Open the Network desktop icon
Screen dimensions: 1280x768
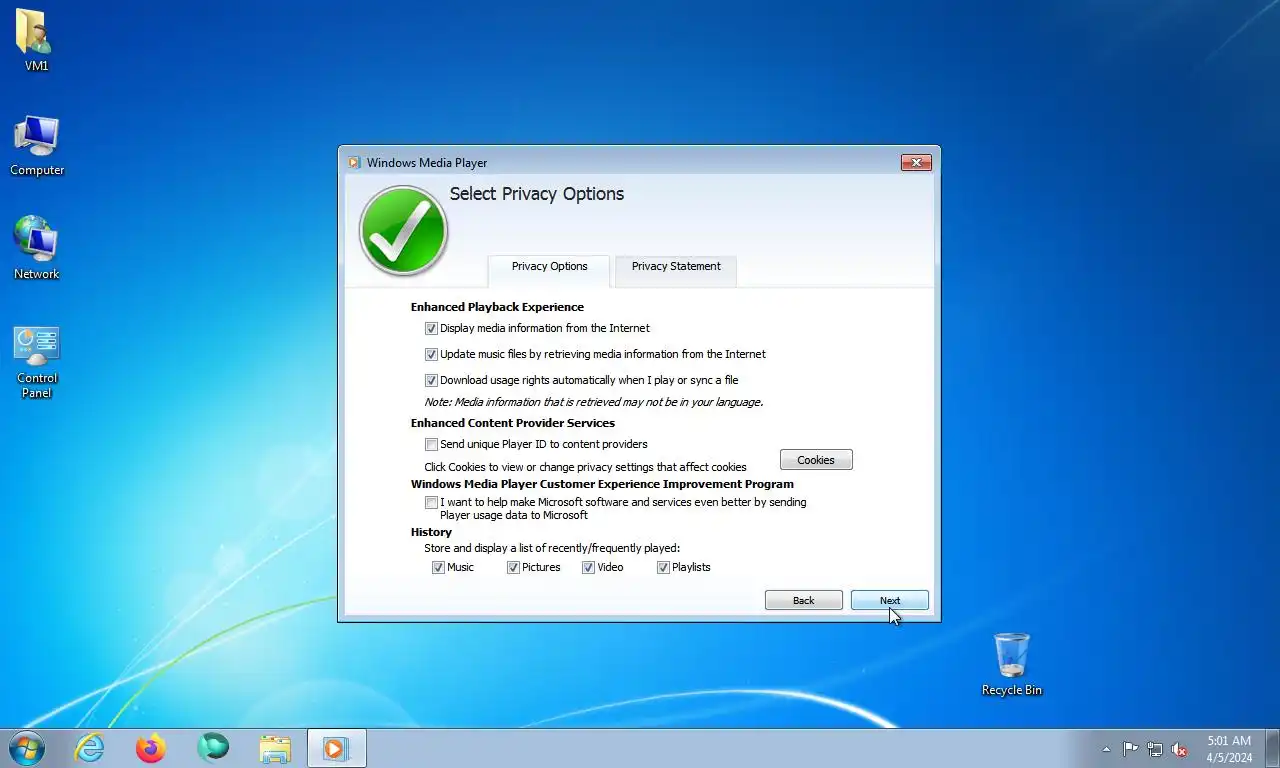37,248
